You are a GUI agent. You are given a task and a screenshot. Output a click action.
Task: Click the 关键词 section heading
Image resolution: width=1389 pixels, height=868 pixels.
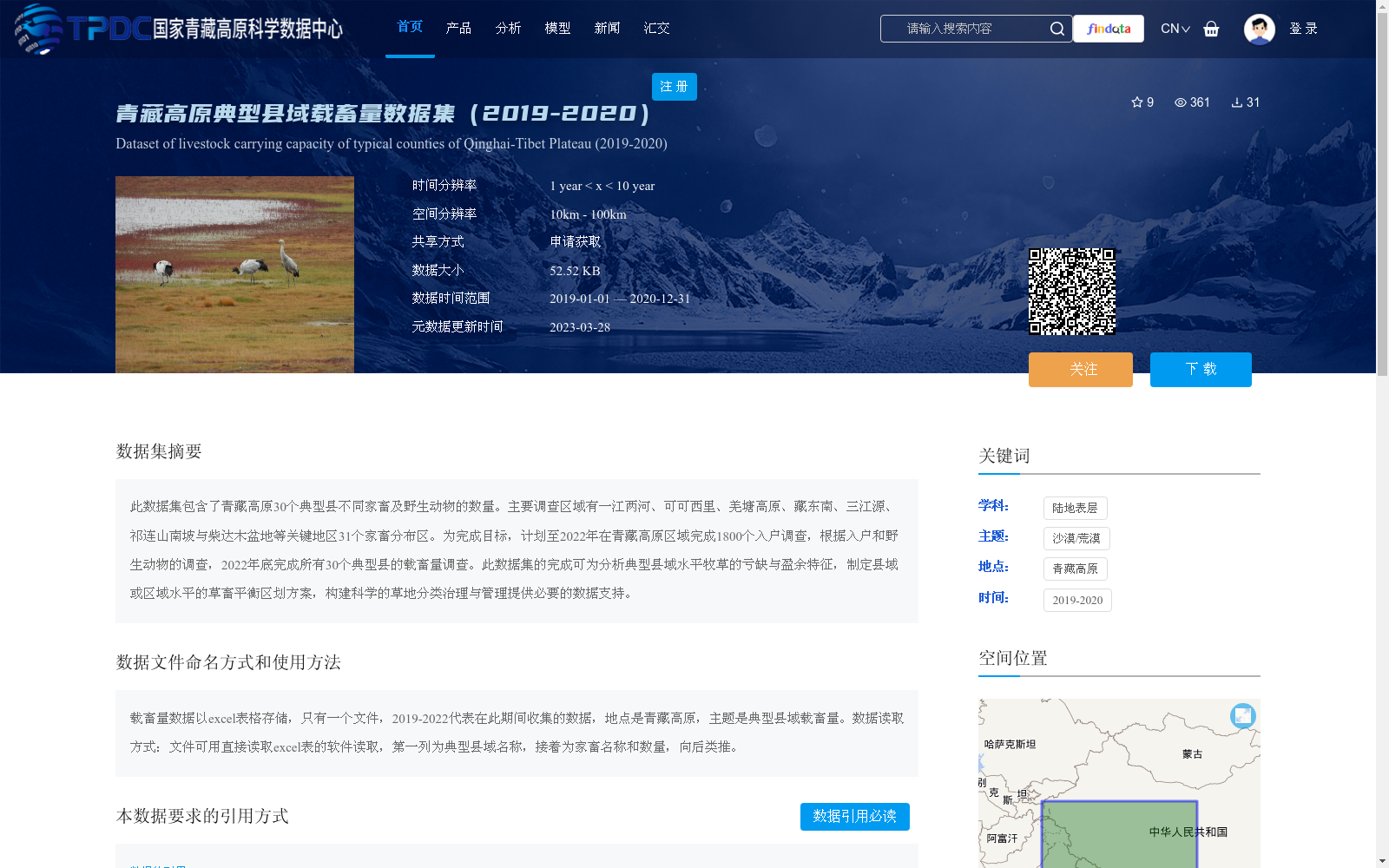pos(1004,456)
